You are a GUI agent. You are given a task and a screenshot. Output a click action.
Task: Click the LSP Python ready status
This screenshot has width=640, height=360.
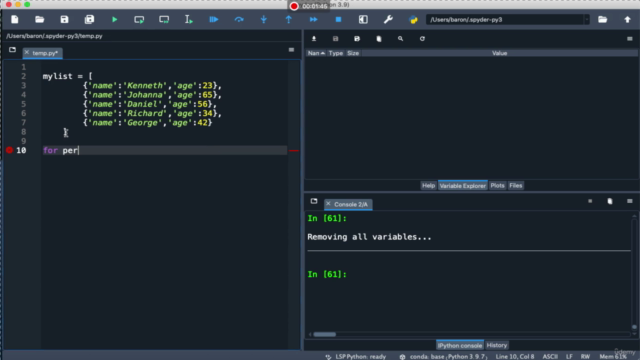coord(360,357)
